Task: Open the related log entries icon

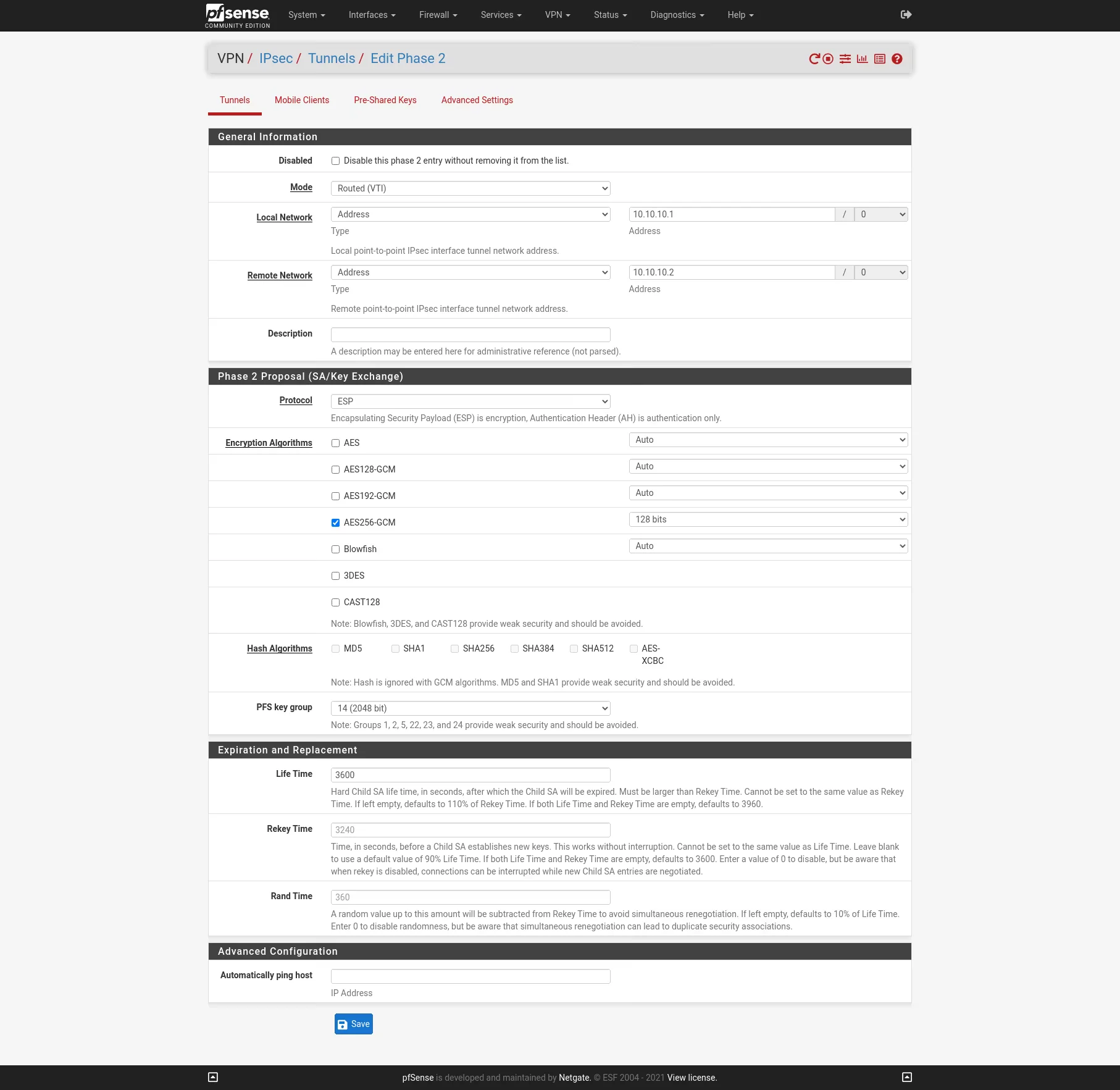Action: 880,59
